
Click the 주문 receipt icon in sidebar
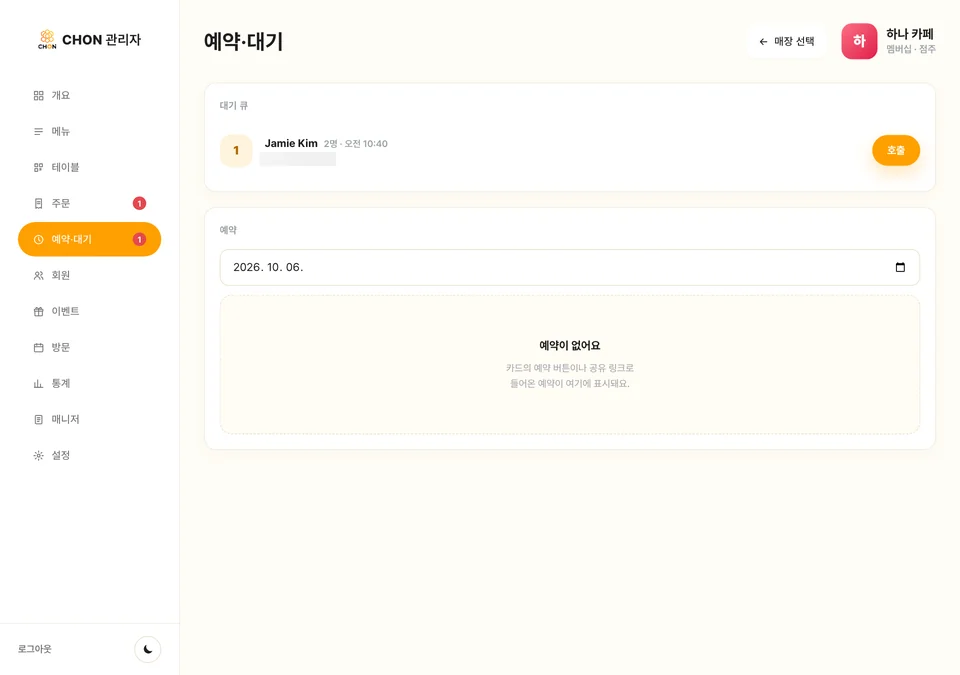point(39,203)
